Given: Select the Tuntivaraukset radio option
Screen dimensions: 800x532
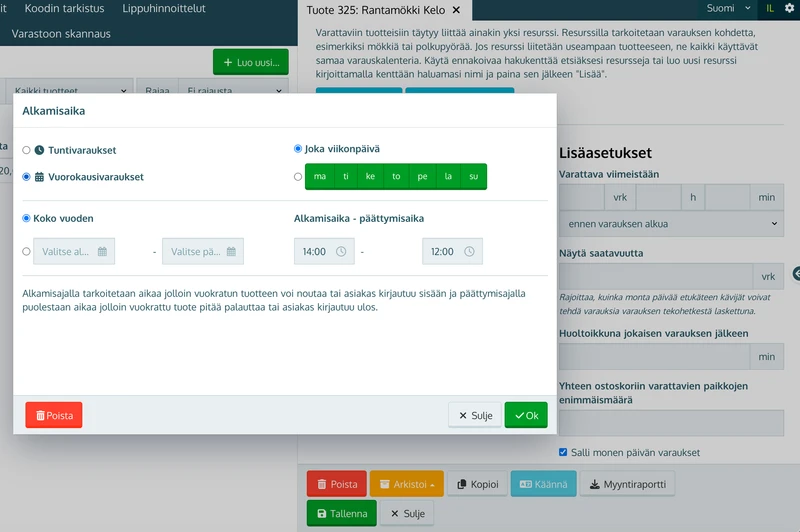Looking at the screenshot, I should point(27,150).
